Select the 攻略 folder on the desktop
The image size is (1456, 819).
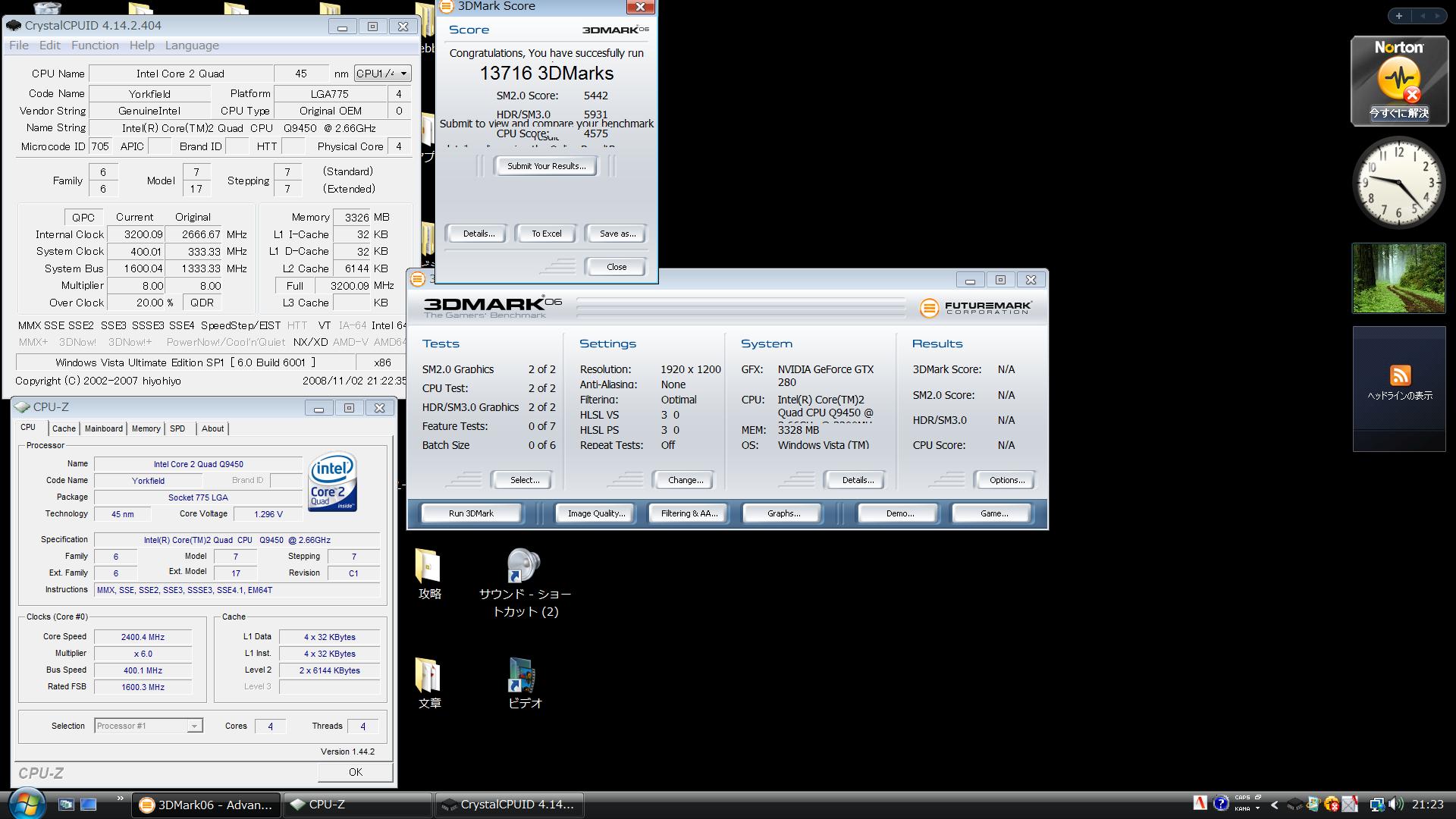tap(429, 575)
